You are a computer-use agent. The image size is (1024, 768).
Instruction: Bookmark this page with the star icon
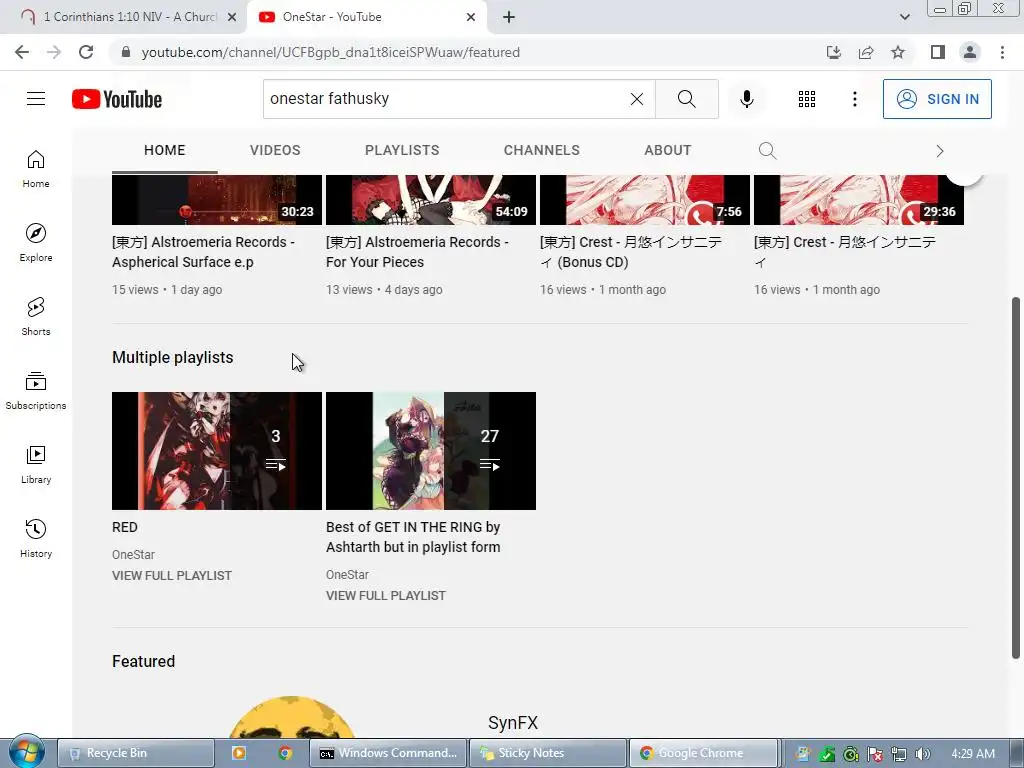898,52
